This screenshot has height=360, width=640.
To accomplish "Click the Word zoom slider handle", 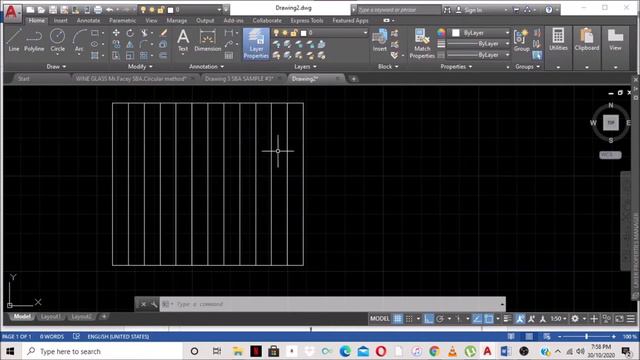I will pos(587,336).
